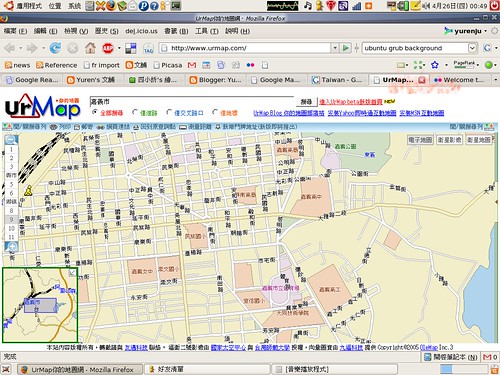Click the 網頁連結 page link tool
Image resolution: width=500 pixels, height=375 pixels.
point(113,127)
